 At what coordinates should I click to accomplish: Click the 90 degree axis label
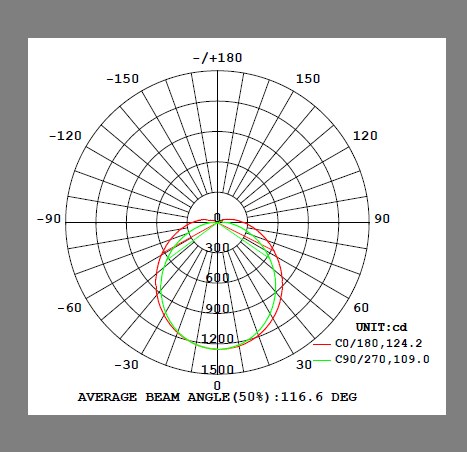(382, 219)
